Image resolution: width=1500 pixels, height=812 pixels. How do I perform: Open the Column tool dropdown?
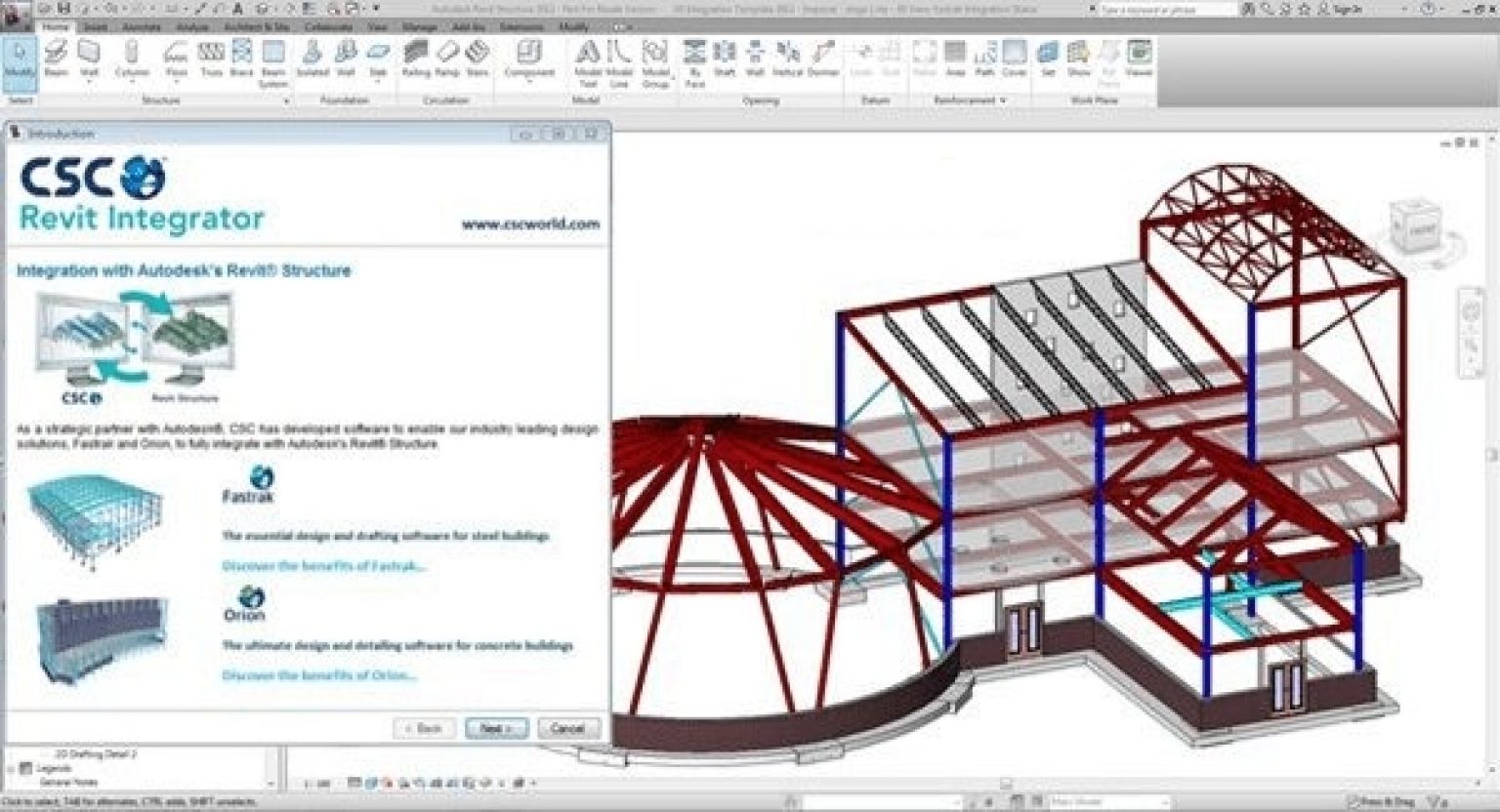(x=132, y=83)
